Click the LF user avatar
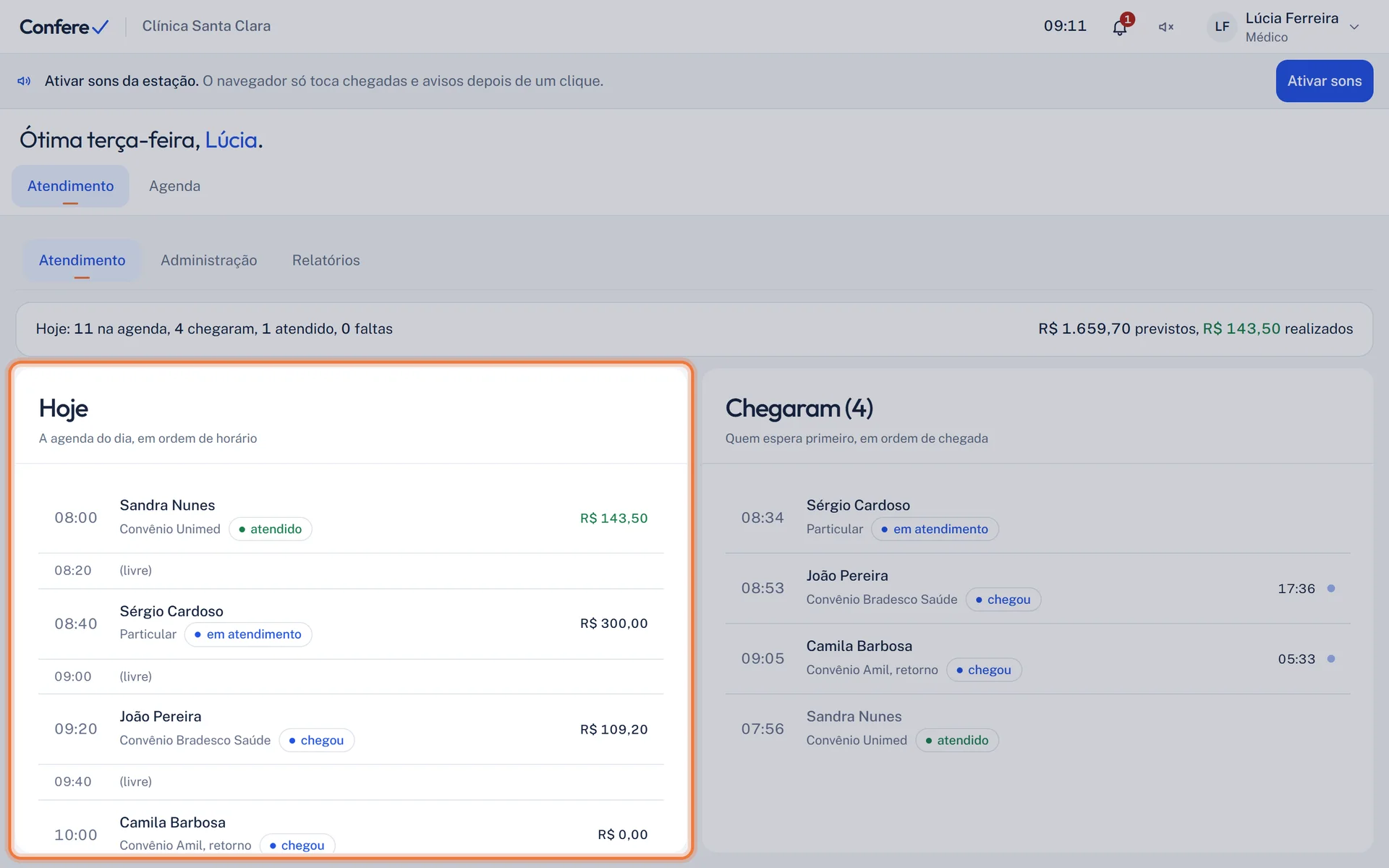Screen dimensions: 1389x868 1222,27
